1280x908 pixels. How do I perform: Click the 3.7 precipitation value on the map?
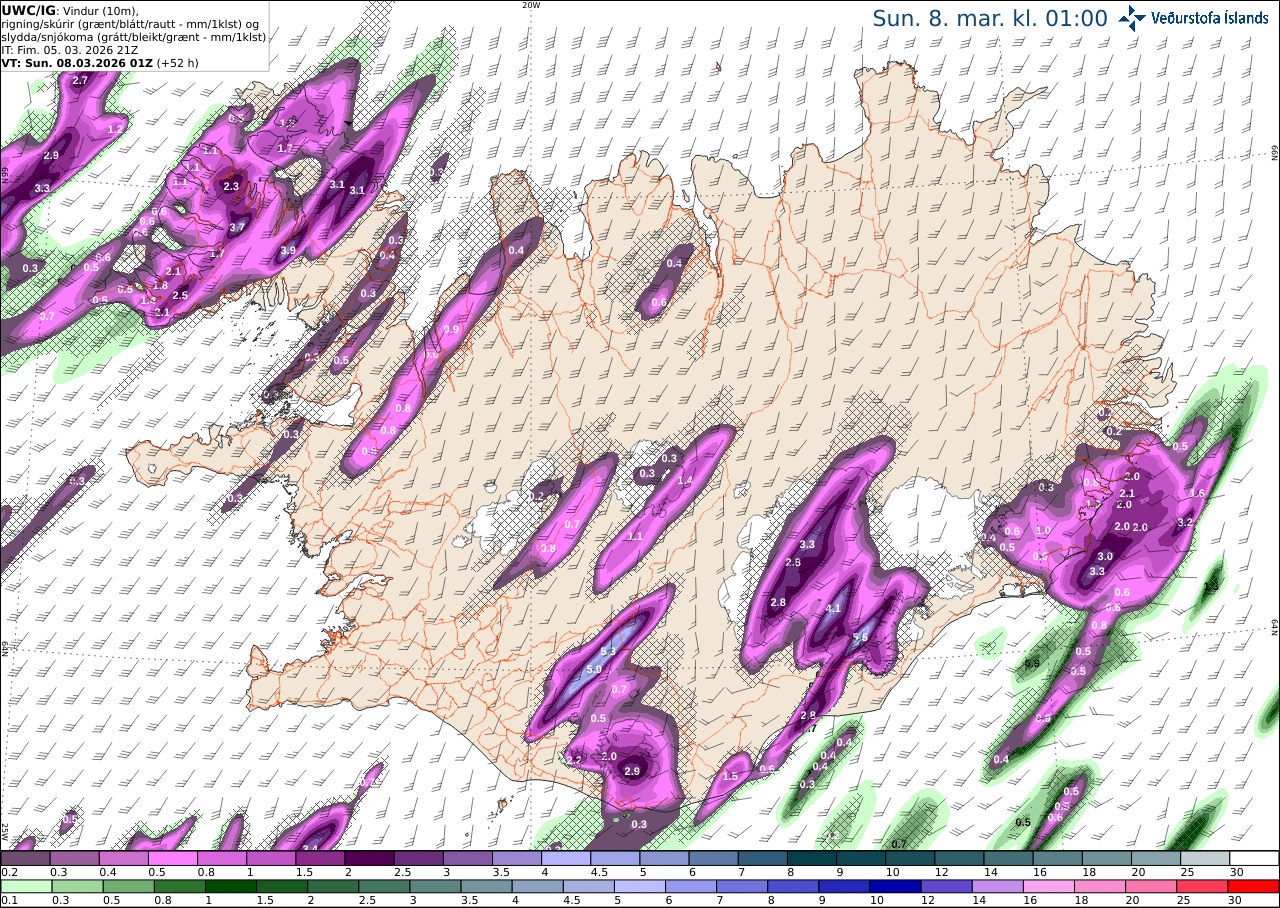coord(237,228)
